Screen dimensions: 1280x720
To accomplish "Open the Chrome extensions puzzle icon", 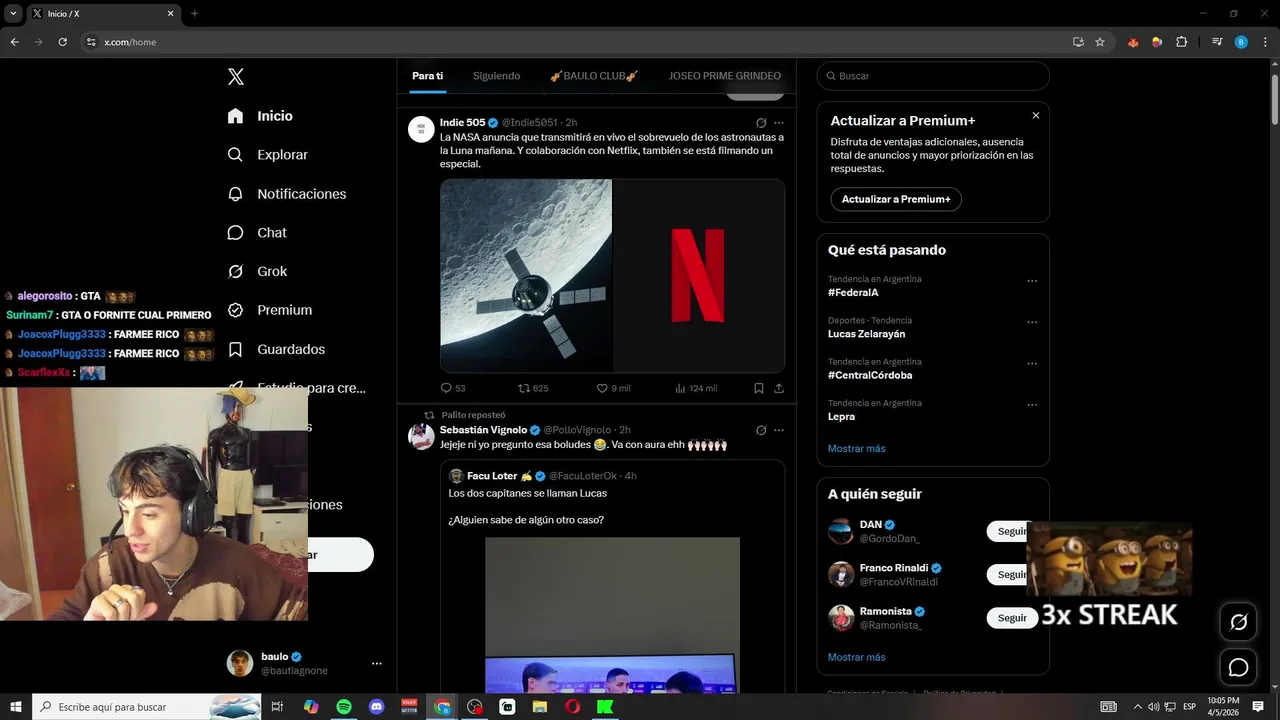I will (1181, 42).
